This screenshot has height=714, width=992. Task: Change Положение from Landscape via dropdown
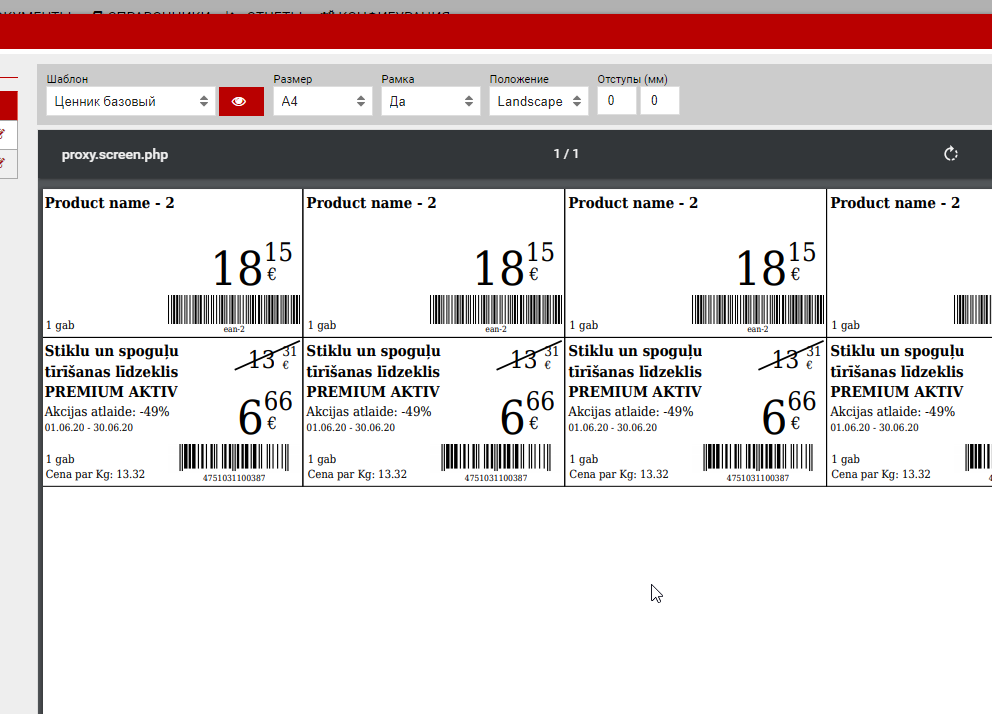pyautogui.click(x=539, y=101)
